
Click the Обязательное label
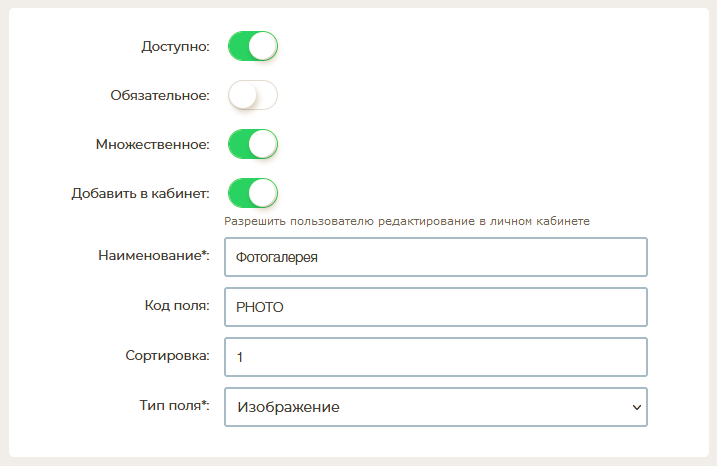pos(160,95)
